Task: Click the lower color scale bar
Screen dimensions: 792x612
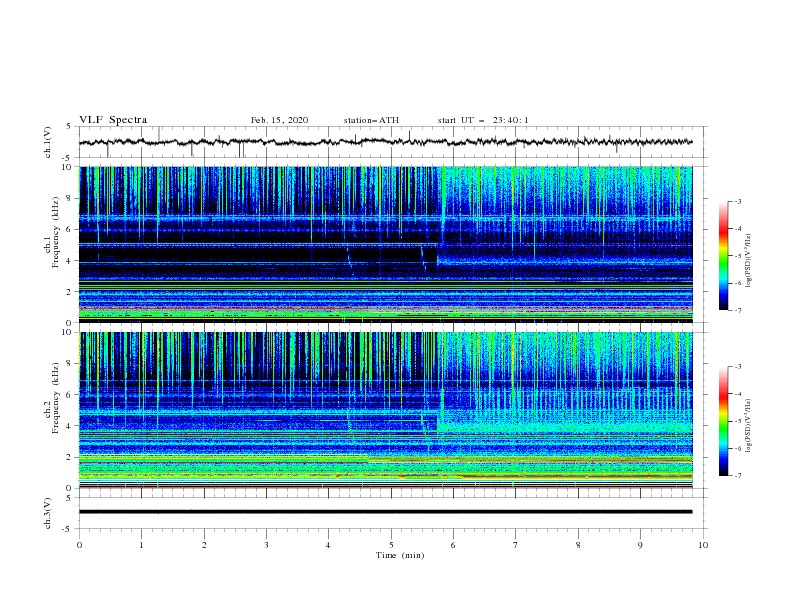Action: point(723,421)
